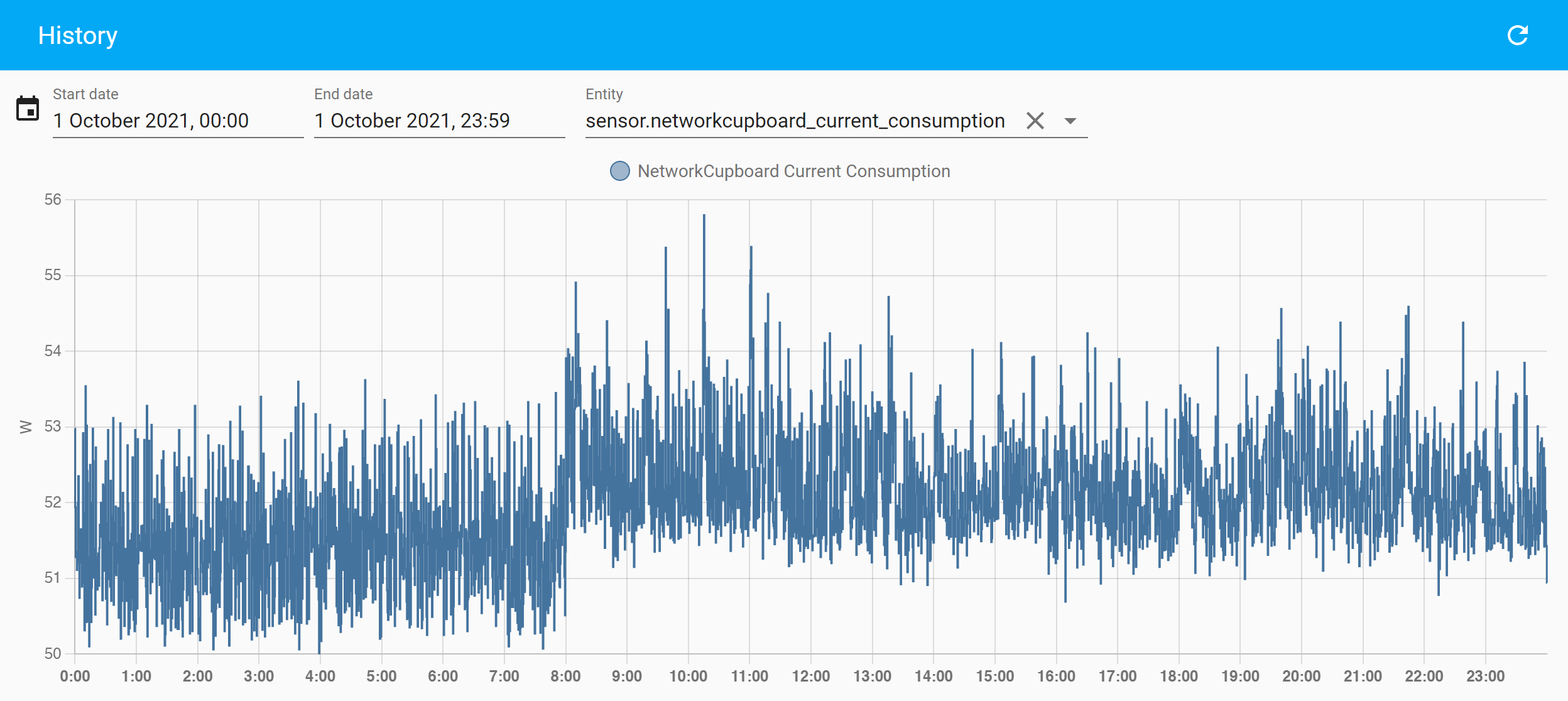Select the History title icon area
1568x701 pixels.
coord(77,35)
